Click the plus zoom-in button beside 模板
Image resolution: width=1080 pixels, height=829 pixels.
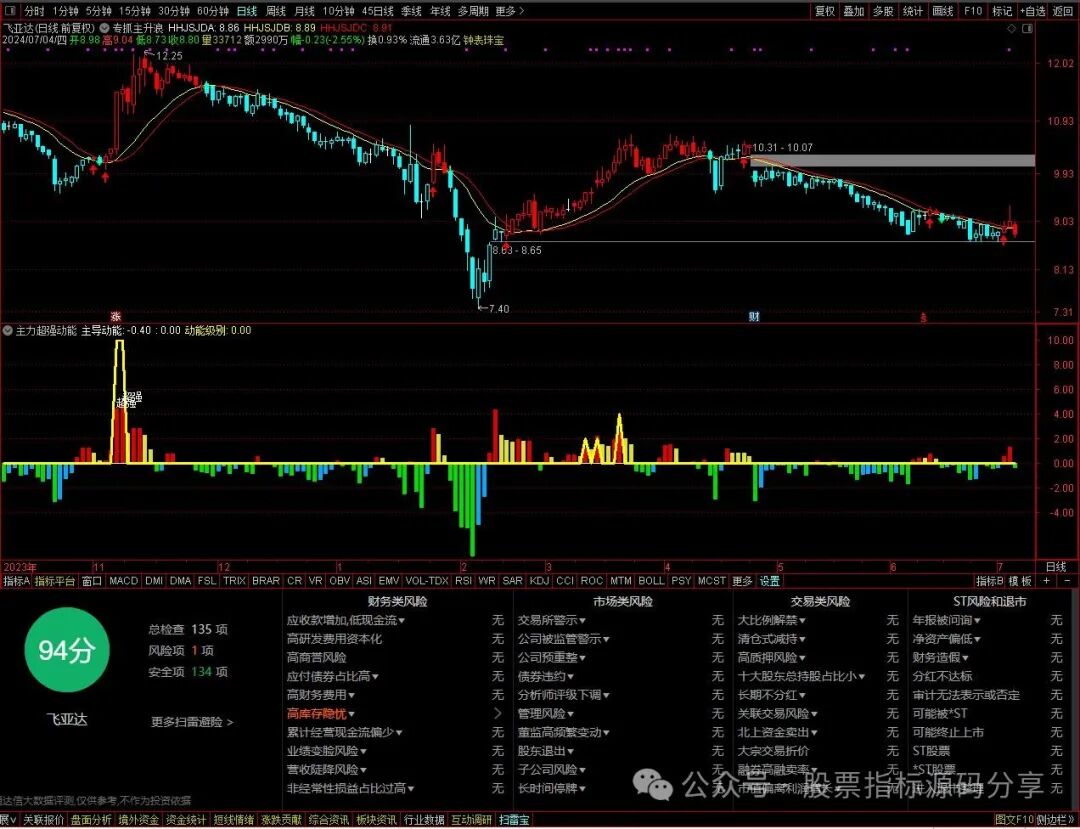[x=1046, y=581]
